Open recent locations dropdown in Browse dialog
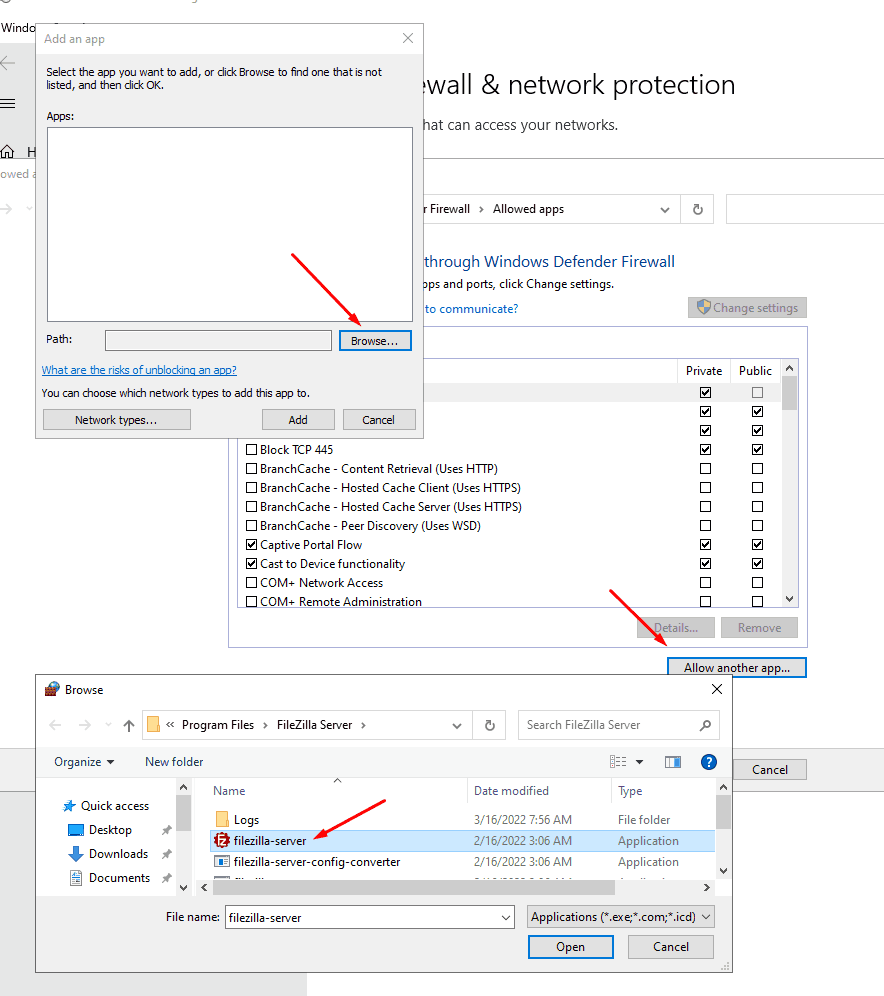The image size is (884, 996). tap(108, 725)
